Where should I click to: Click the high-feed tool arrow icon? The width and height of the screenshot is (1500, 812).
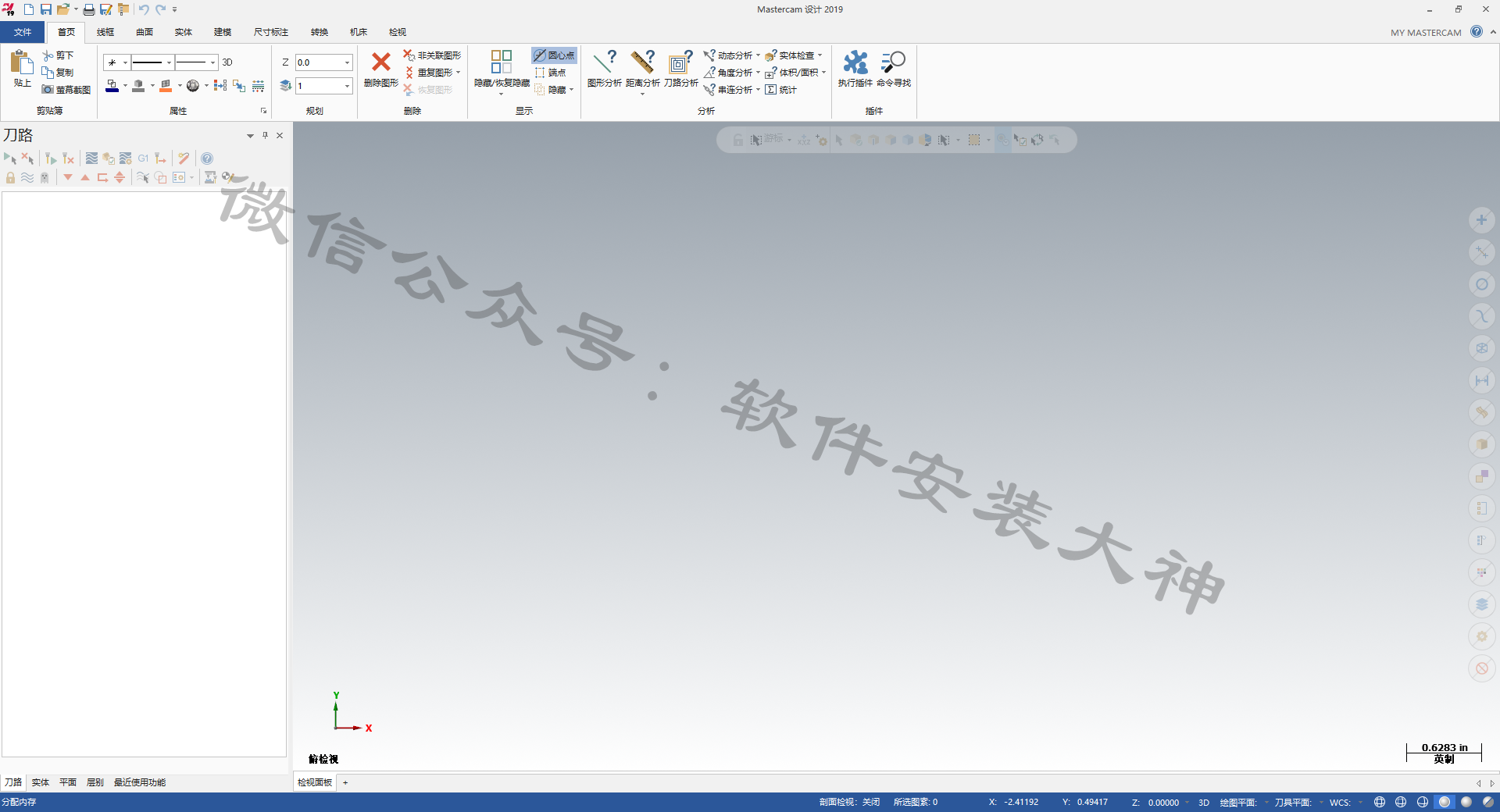(160, 158)
